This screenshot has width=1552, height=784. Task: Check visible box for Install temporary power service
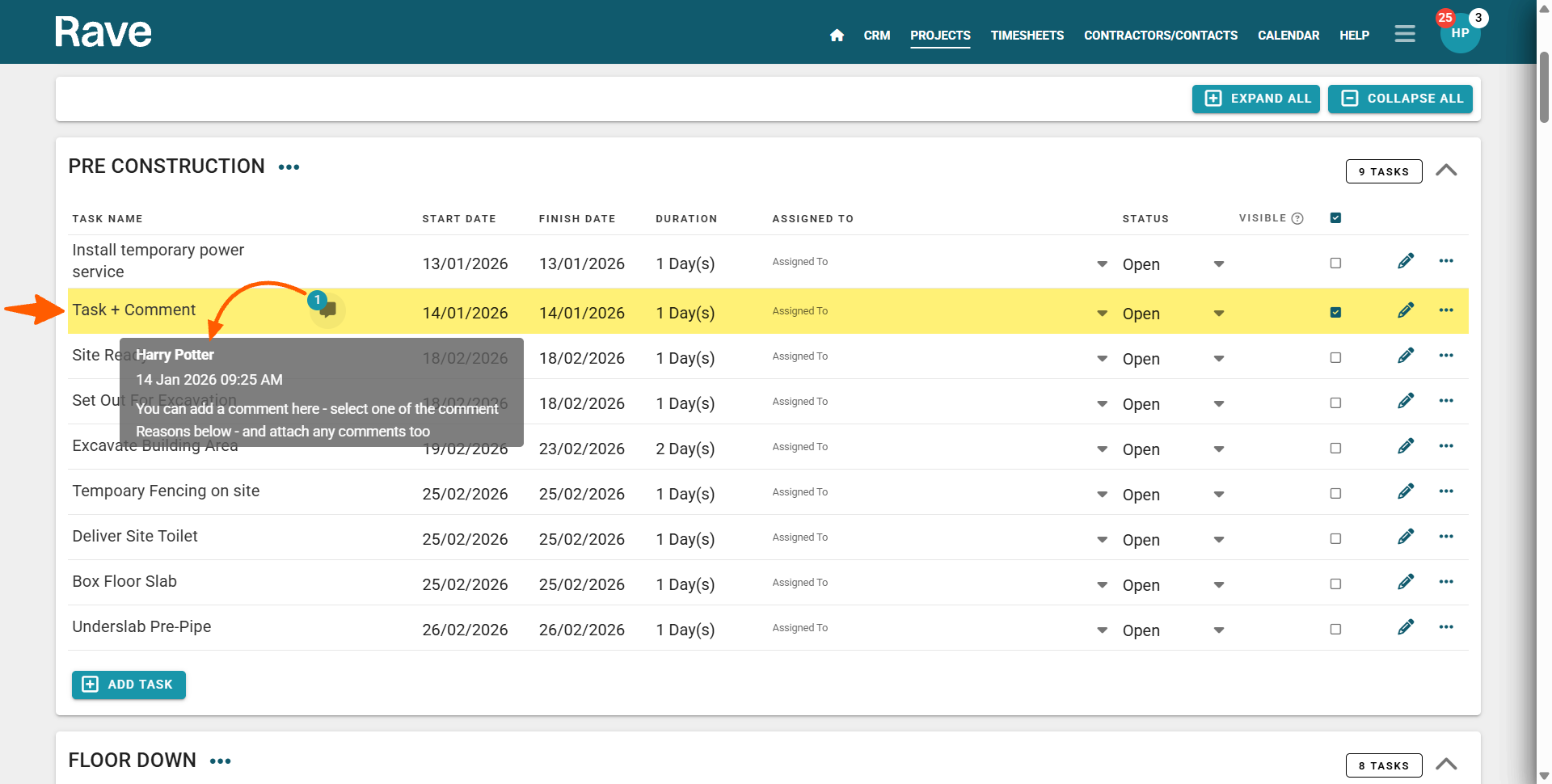[x=1335, y=263]
